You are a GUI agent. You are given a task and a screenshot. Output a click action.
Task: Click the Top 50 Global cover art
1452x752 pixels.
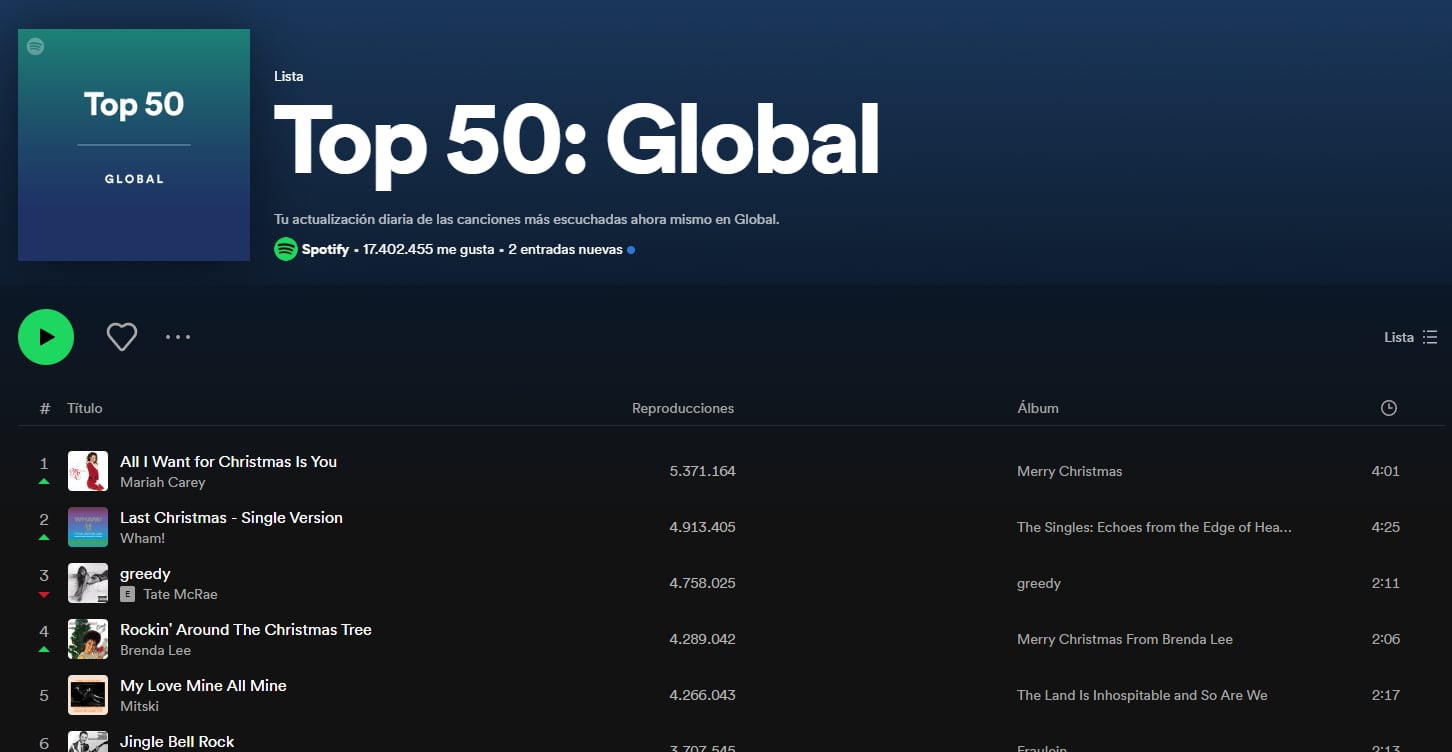[133, 145]
